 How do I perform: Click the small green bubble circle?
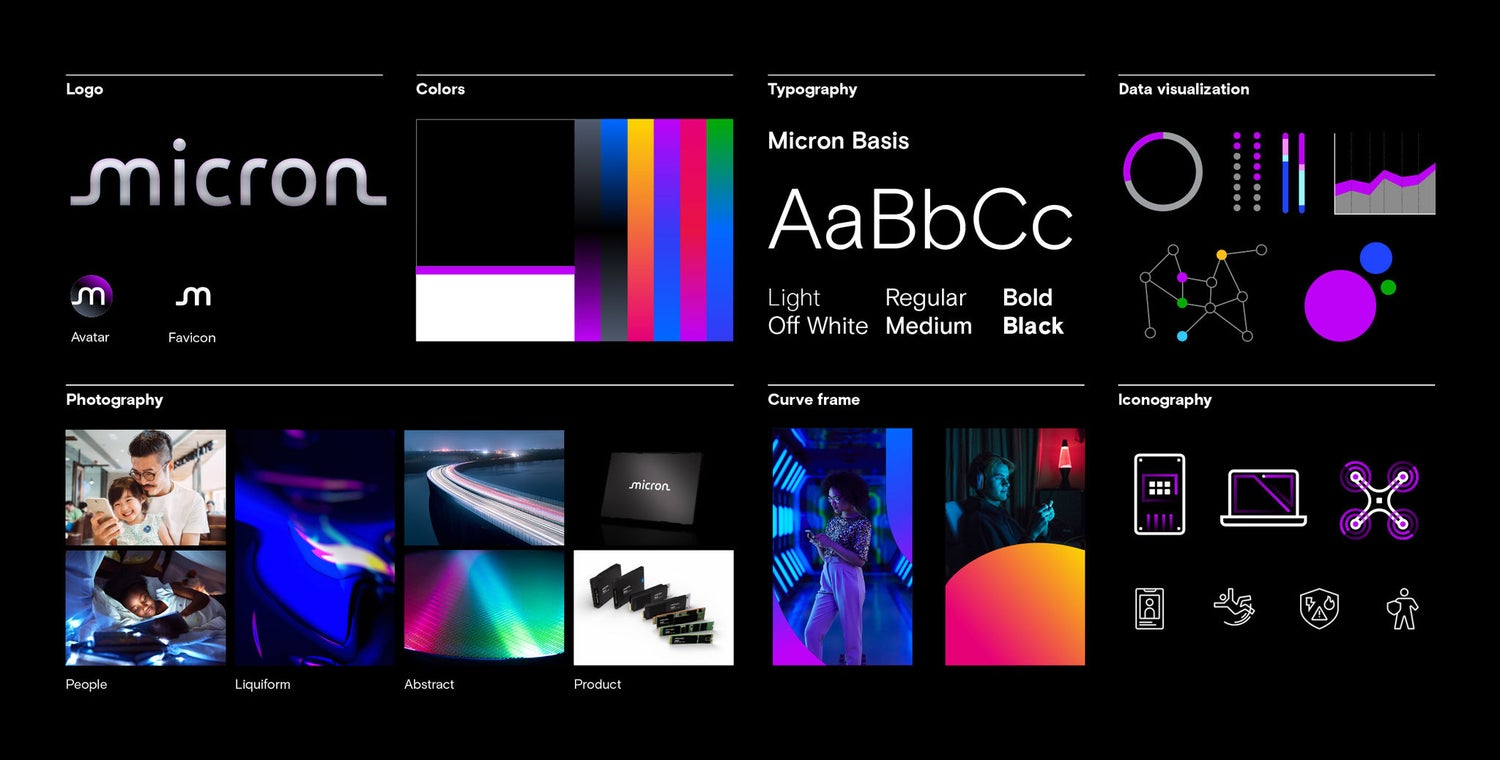[1388, 287]
